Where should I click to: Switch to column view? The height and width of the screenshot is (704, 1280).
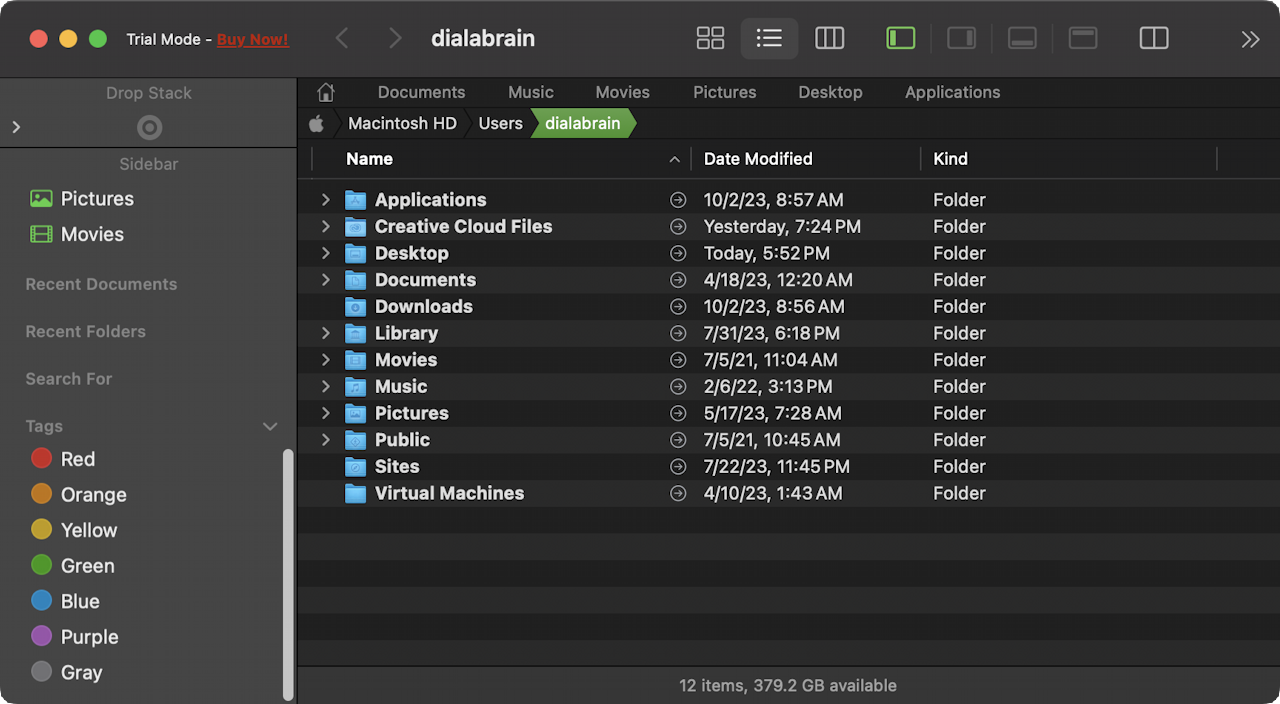829,39
